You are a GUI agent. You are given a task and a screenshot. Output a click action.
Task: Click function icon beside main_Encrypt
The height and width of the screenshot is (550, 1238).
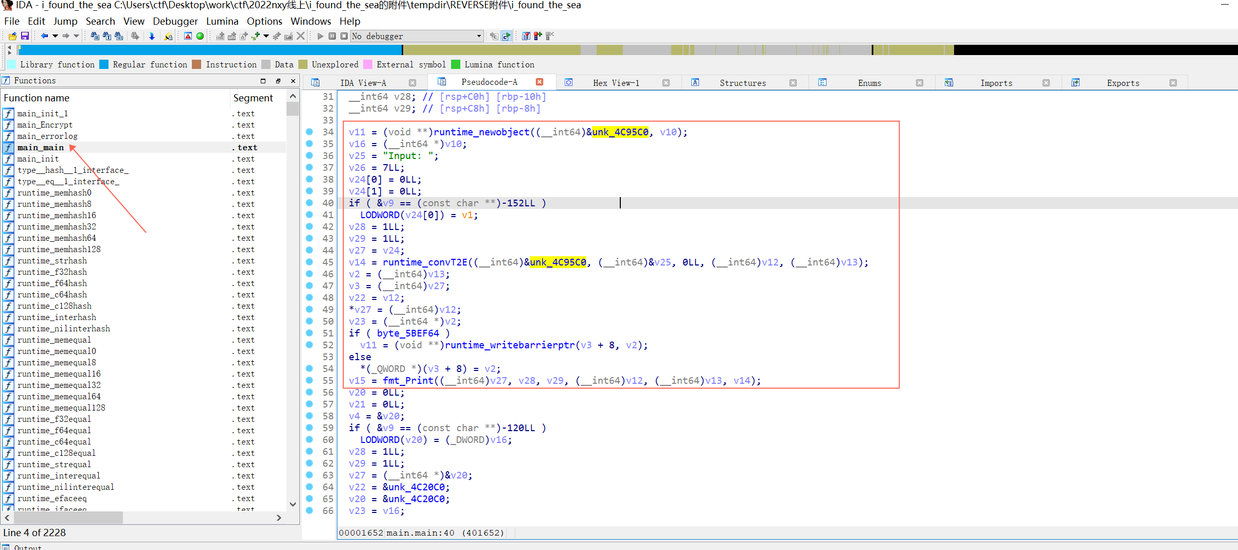[x=9, y=125]
